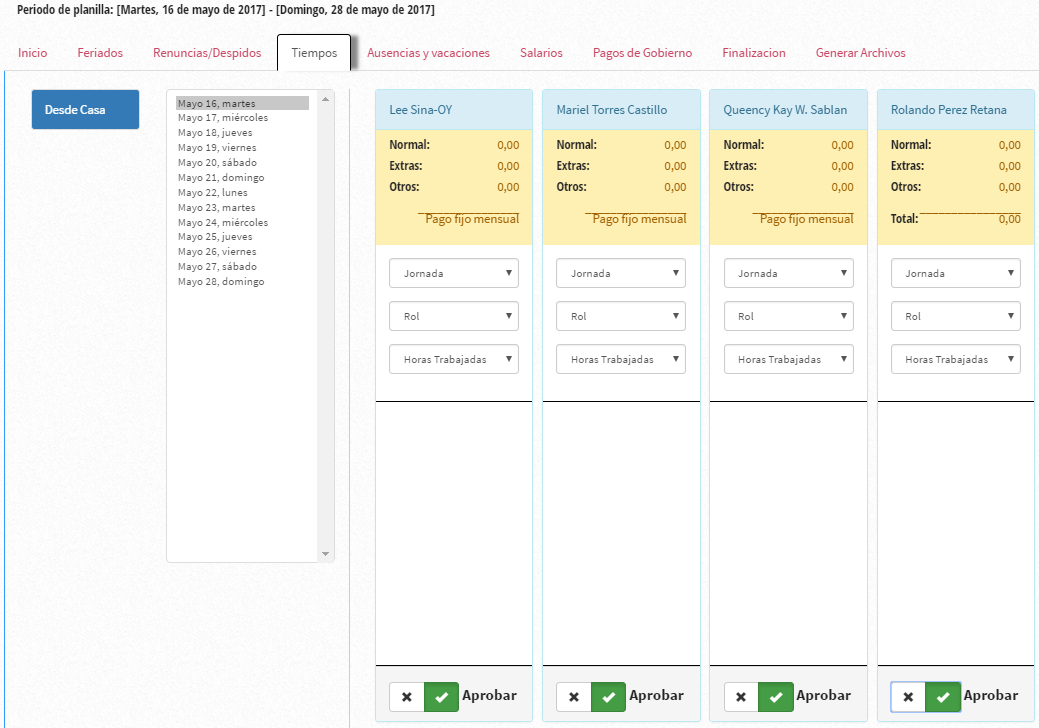Click the date list scroll-up arrow
The image size is (1039, 728).
point(325,99)
